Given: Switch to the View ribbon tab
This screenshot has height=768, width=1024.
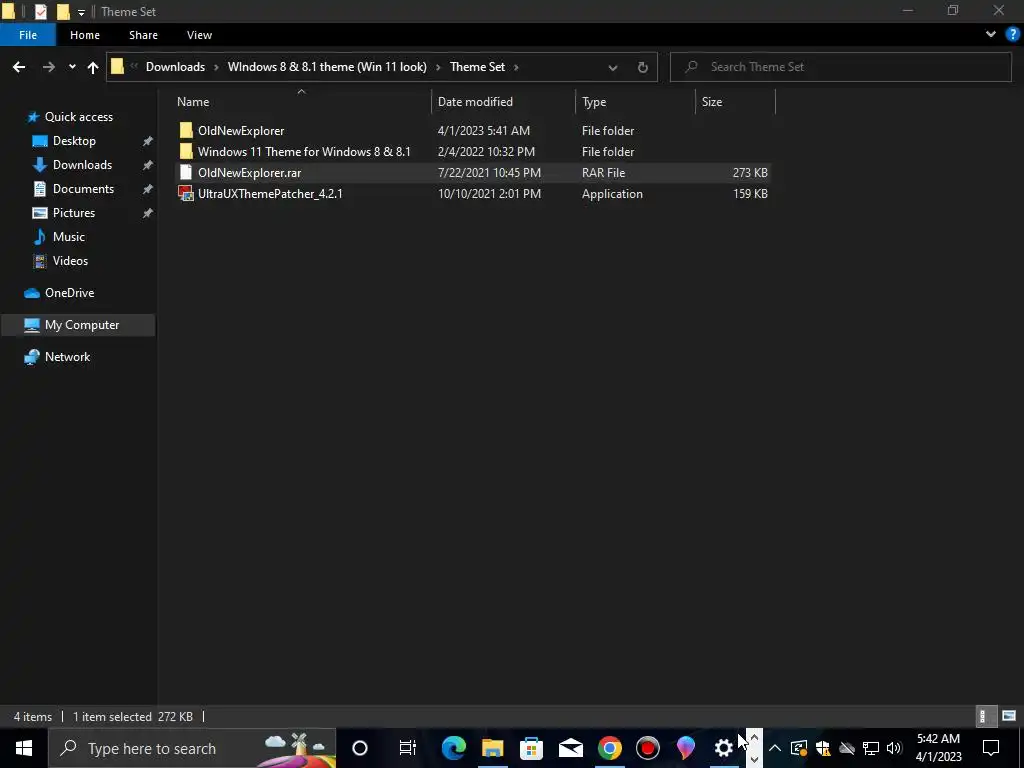Looking at the screenshot, I should [x=199, y=35].
